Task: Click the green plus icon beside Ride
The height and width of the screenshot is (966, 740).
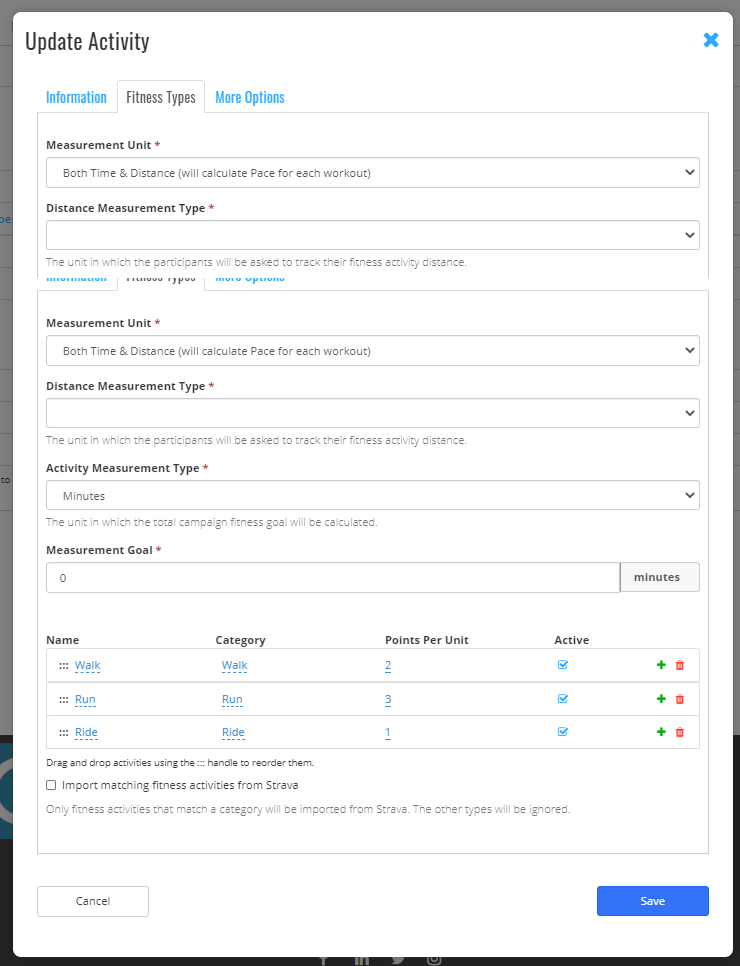Action: tap(660, 731)
